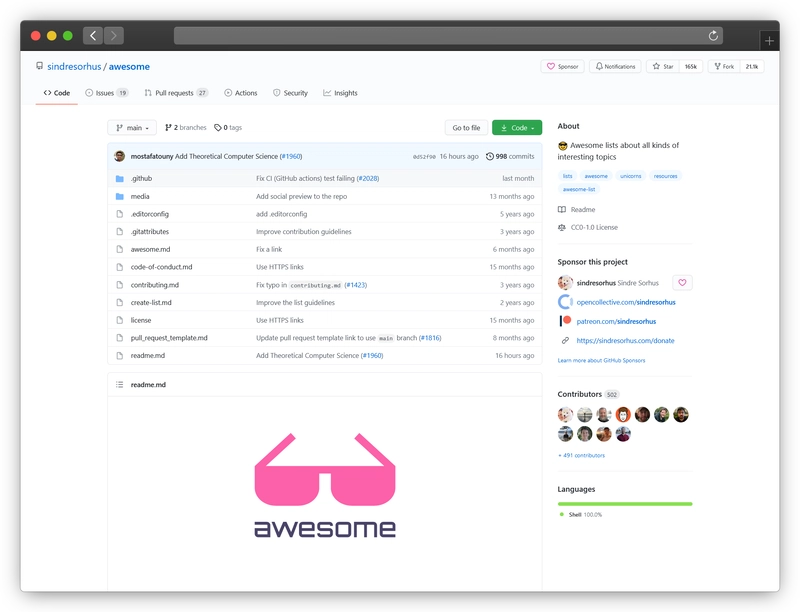Screen dimensions: 800x612
Task: View the 2 branches link
Action: tap(186, 128)
